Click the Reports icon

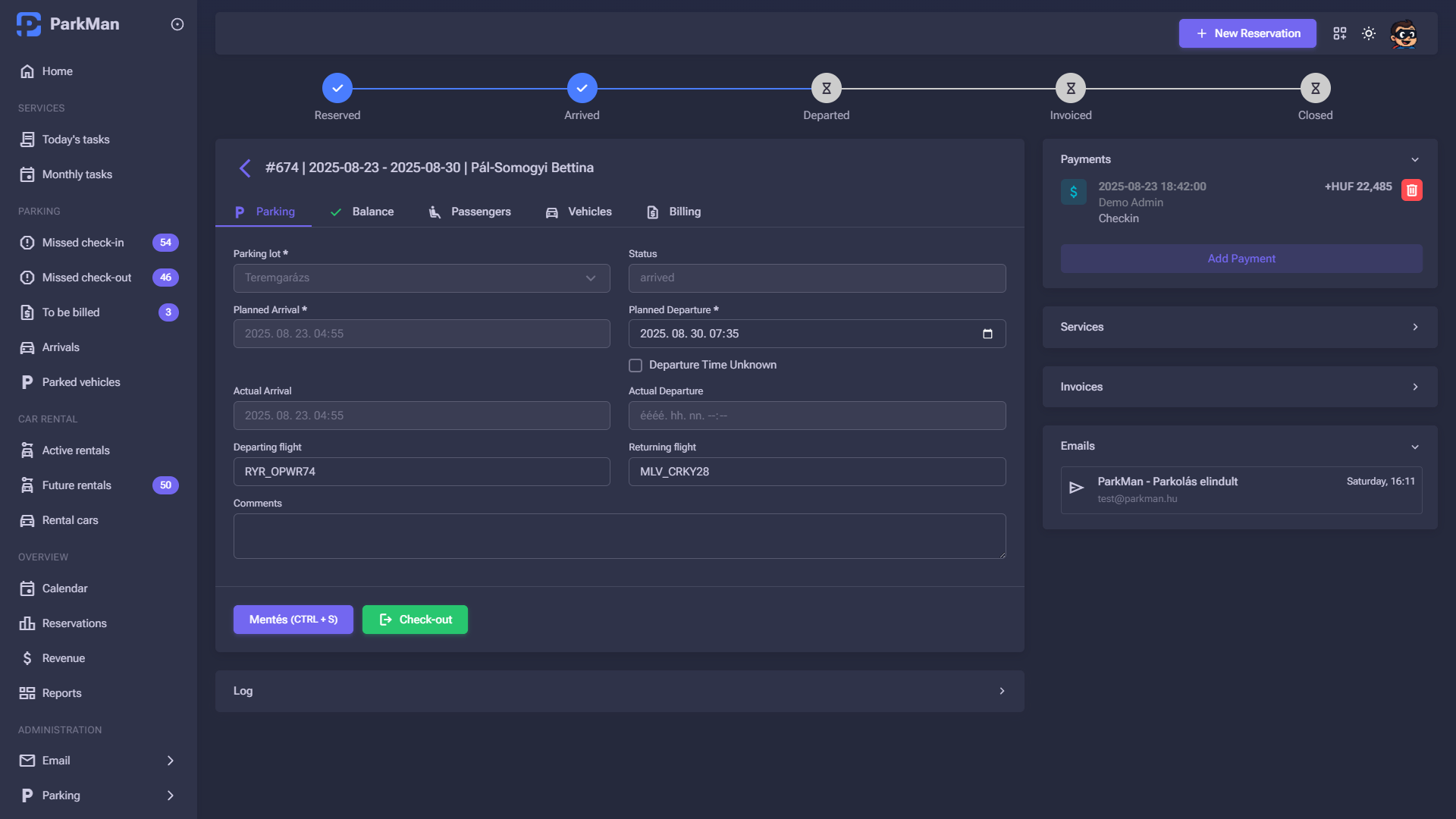(27, 693)
